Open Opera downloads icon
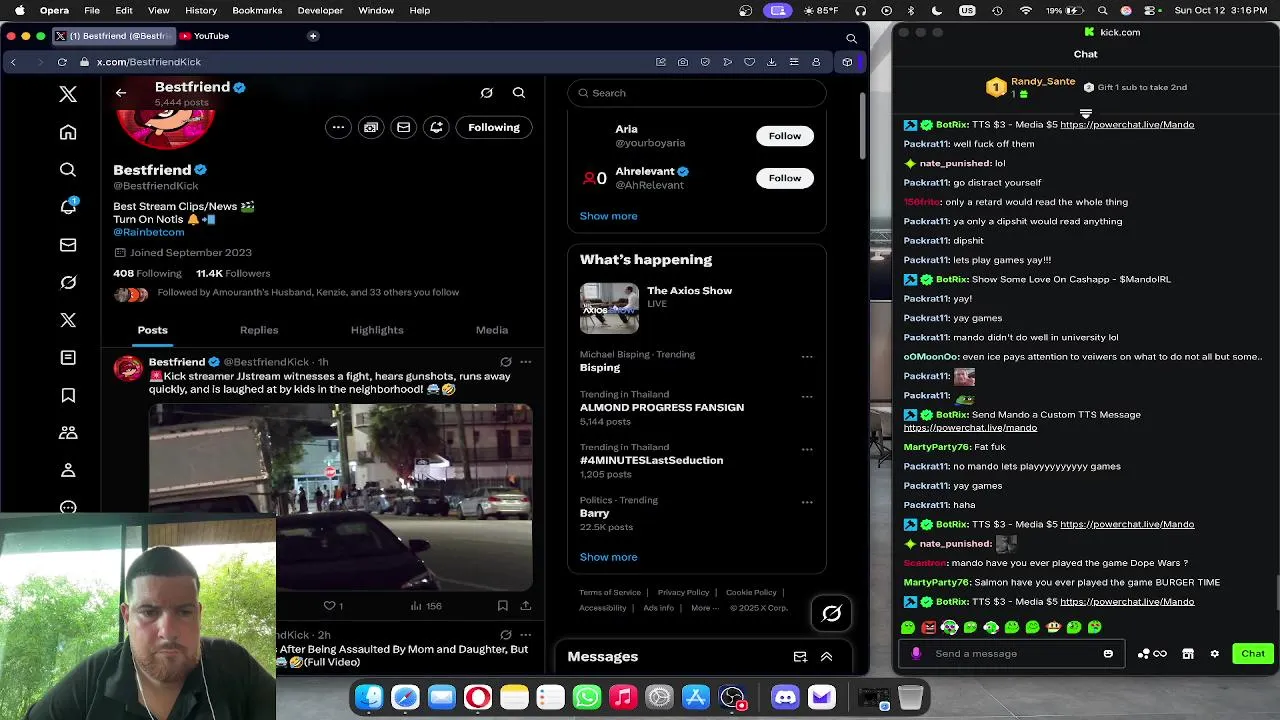Image resolution: width=1280 pixels, height=720 pixels. pyautogui.click(x=771, y=62)
